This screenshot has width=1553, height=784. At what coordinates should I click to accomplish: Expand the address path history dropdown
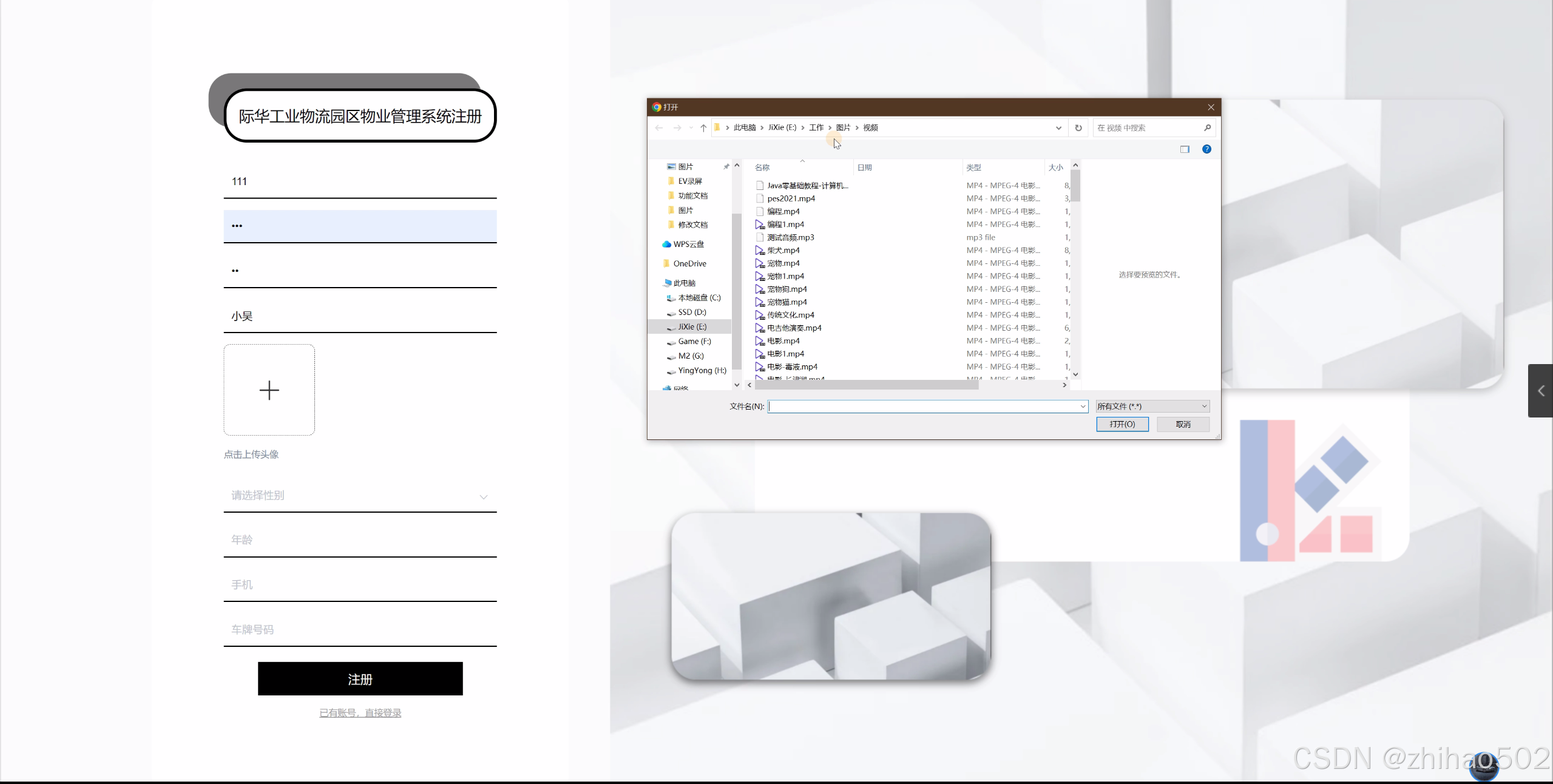tap(1058, 128)
